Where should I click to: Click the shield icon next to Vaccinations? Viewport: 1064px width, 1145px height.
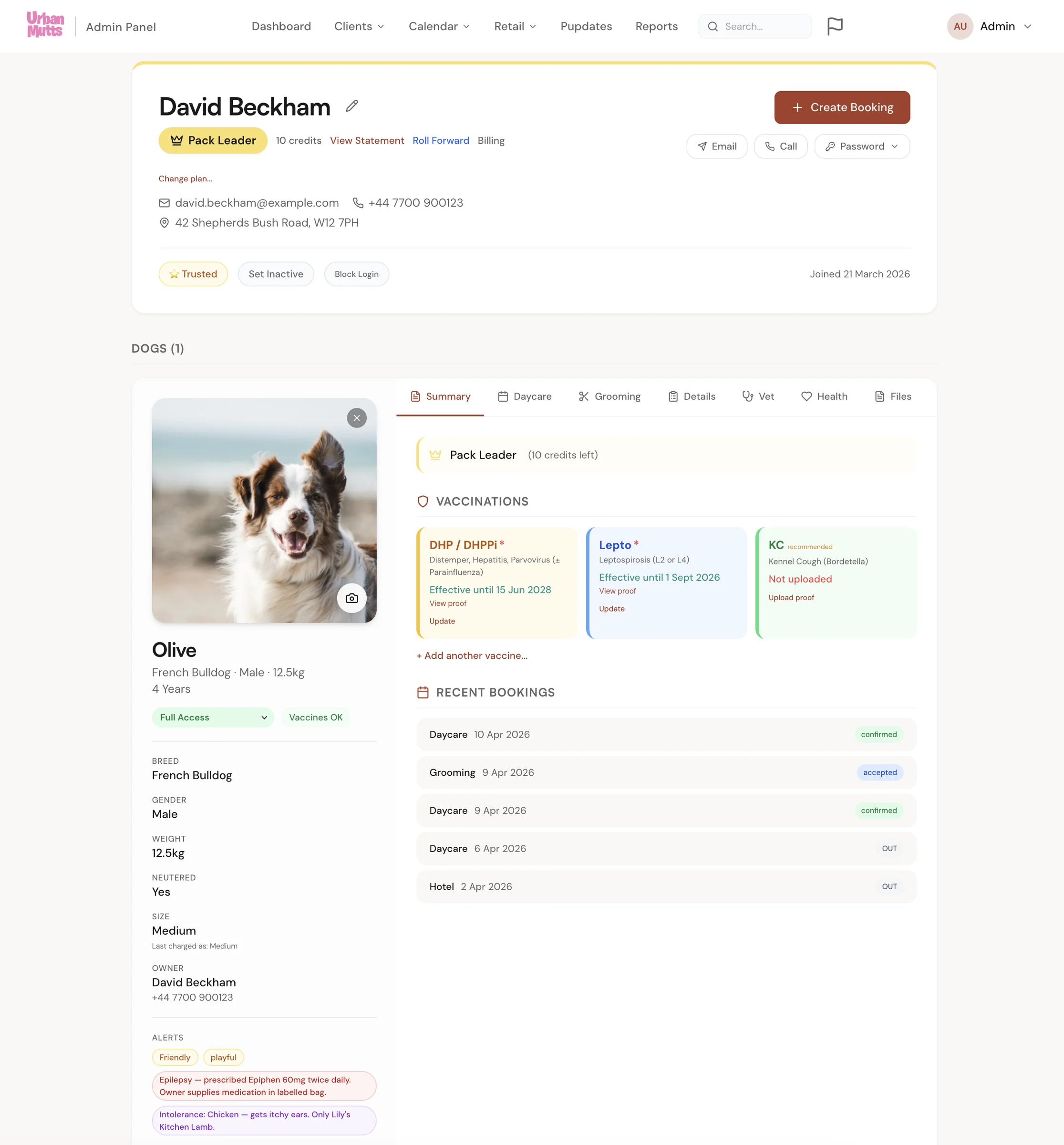pyautogui.click(x=423, y=501)
